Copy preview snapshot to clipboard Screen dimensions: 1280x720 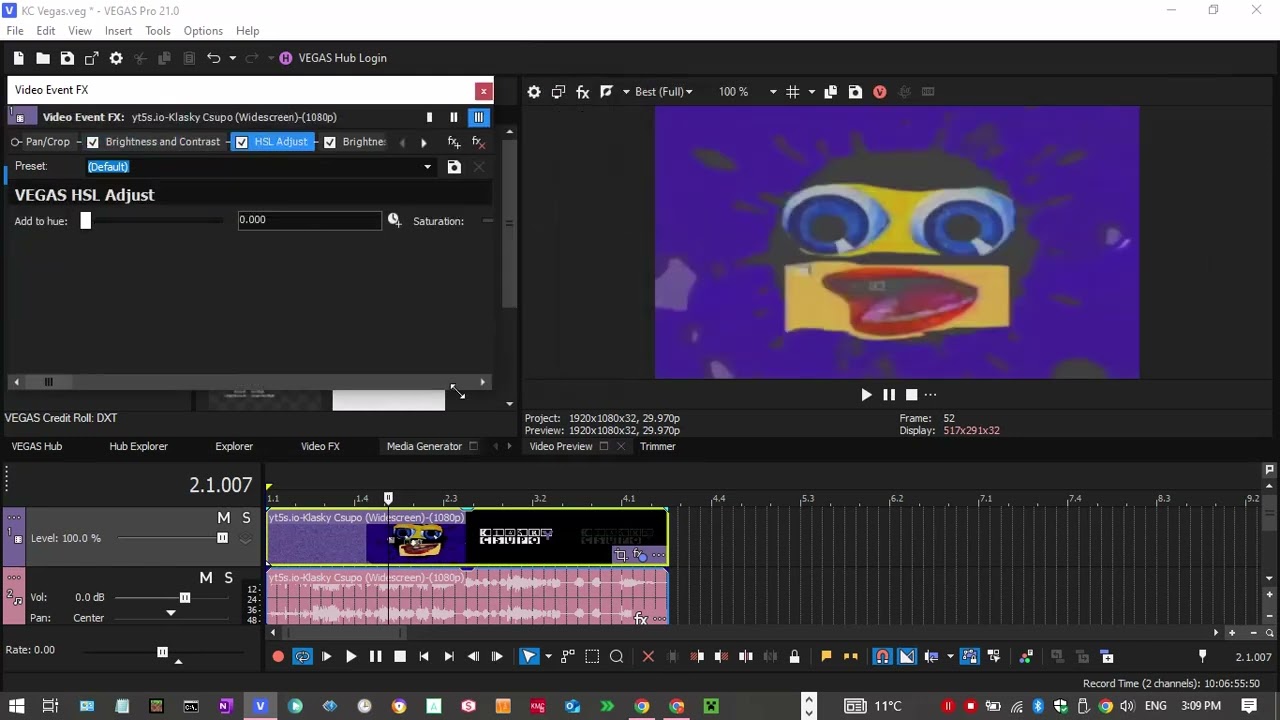[830, 92]
